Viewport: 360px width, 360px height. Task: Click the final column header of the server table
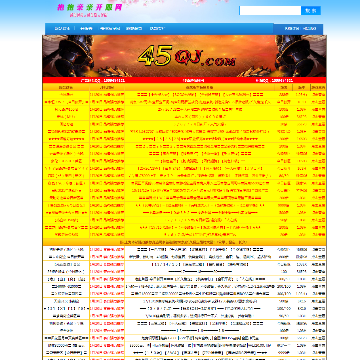[x=318, y=87]
